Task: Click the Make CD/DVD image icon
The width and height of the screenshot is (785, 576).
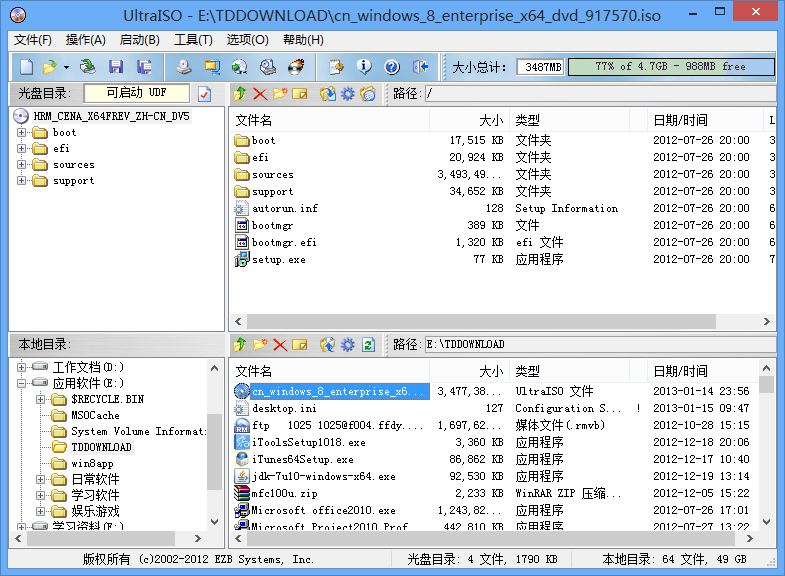Action: tap(184, 67)
